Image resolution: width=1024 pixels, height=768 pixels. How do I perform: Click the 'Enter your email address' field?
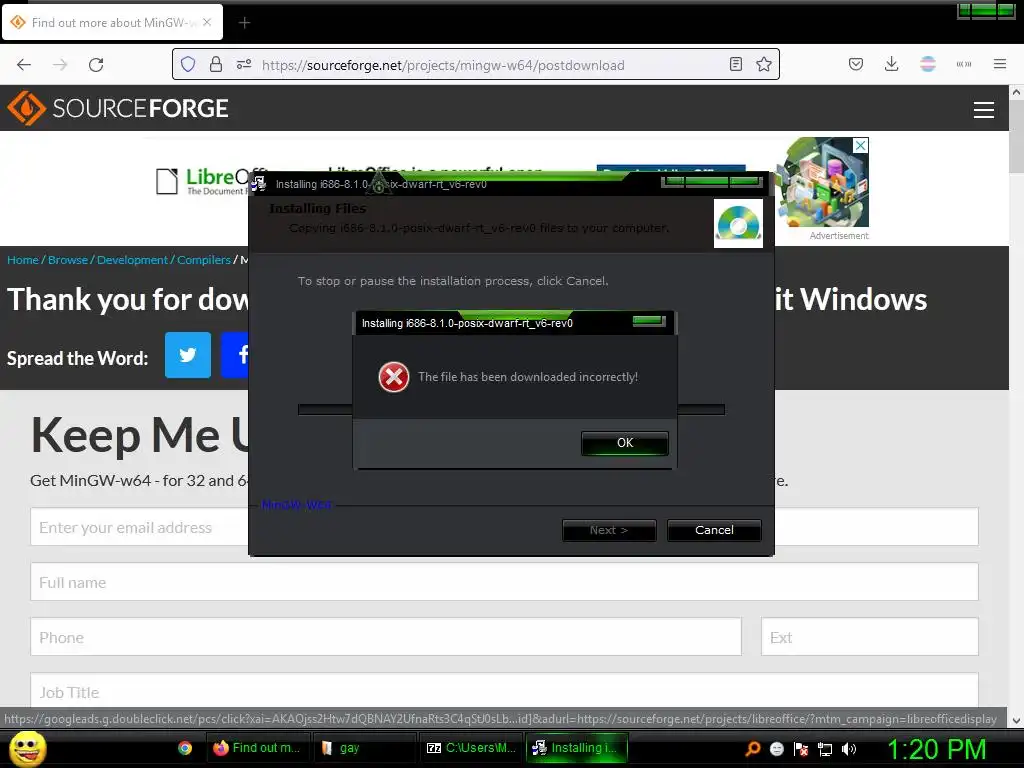(139, 527)
